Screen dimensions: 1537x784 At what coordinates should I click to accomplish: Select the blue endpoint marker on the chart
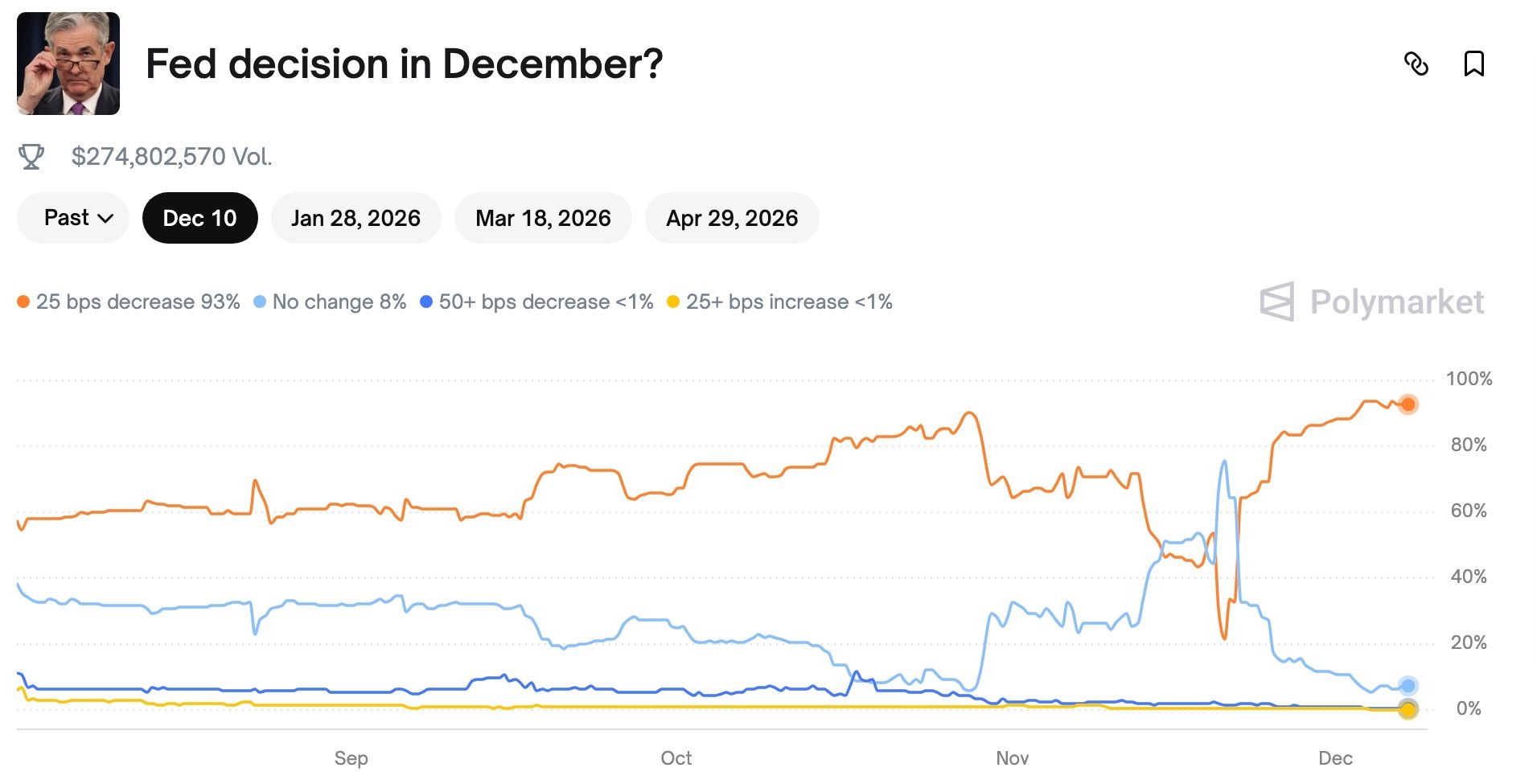point(1408,684)
